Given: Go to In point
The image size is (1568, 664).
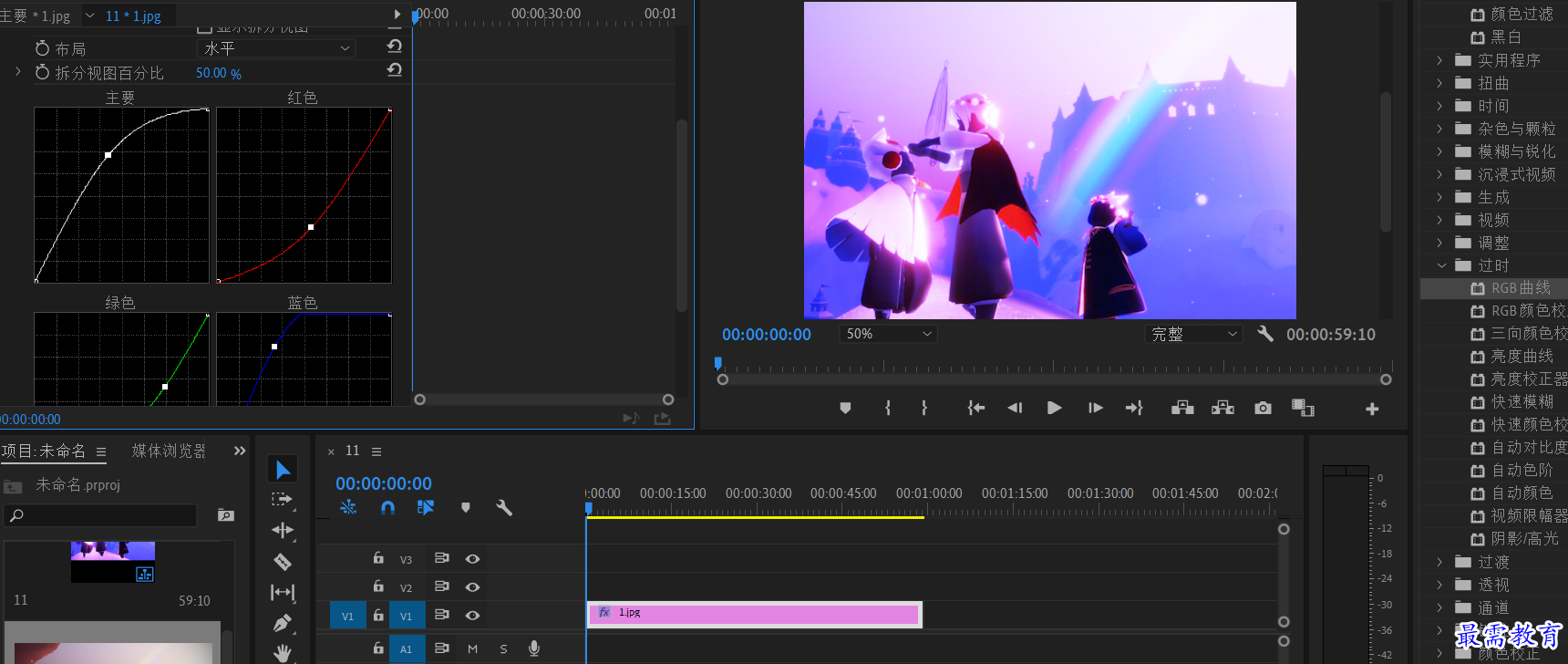Looking at the screenshot, I should pos(975,408).
